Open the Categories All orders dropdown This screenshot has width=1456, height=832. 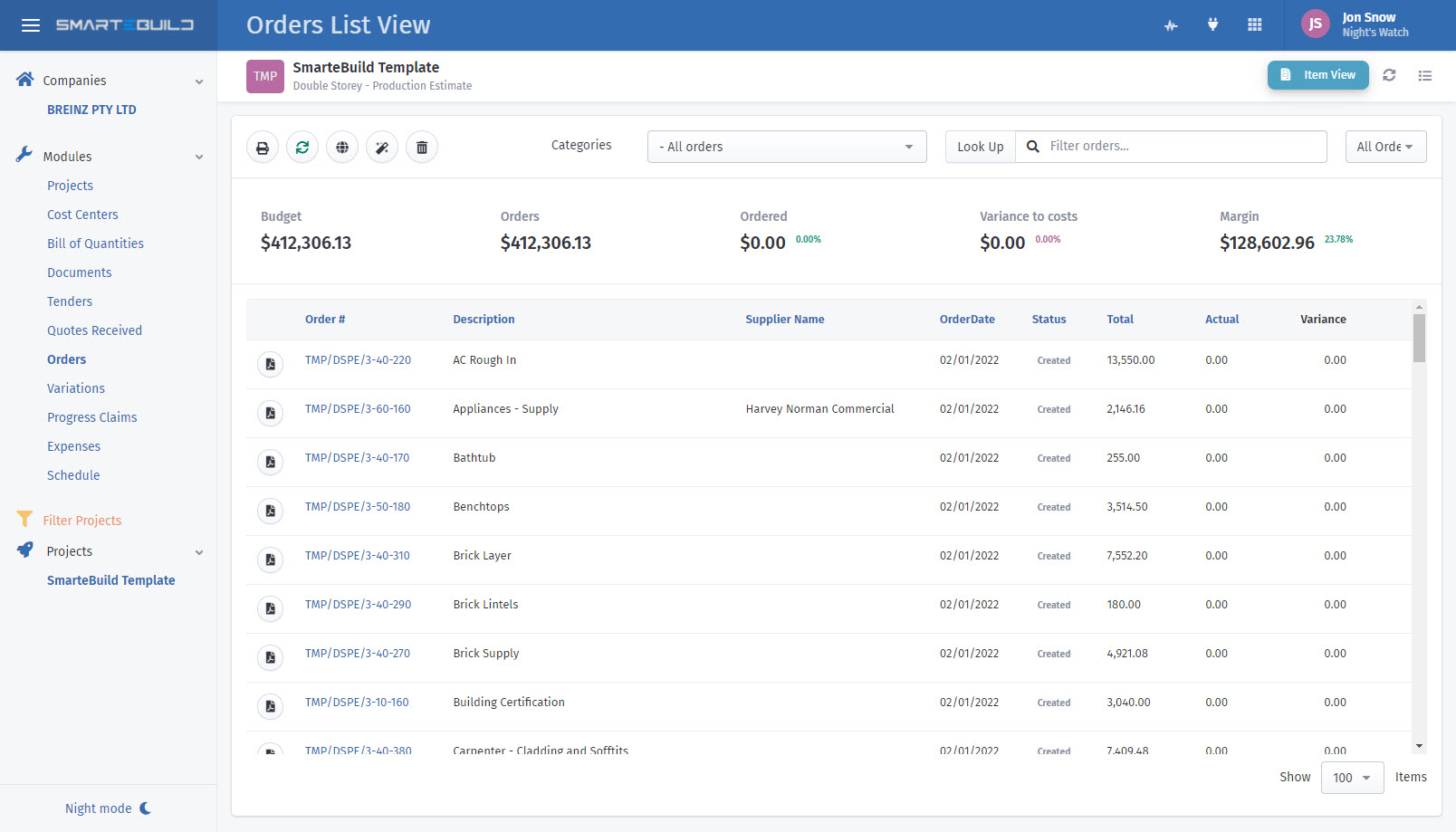pyautogui.click(x=786, y=147)
